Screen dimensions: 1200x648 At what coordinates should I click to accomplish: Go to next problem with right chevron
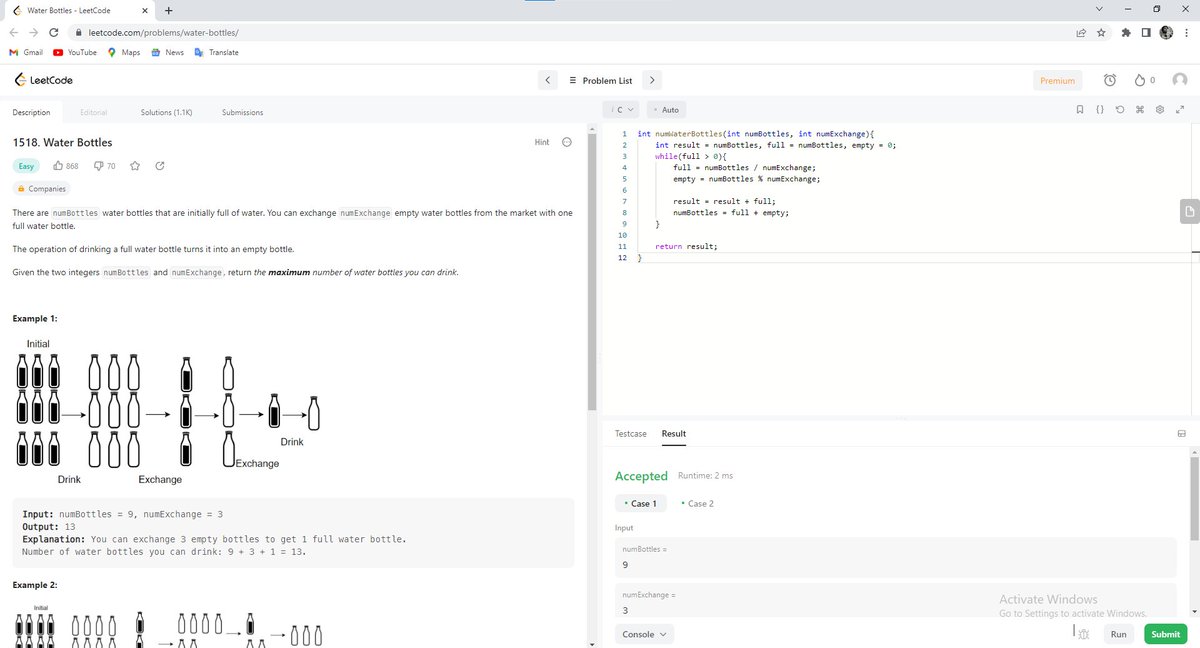[x=652, y=80]
